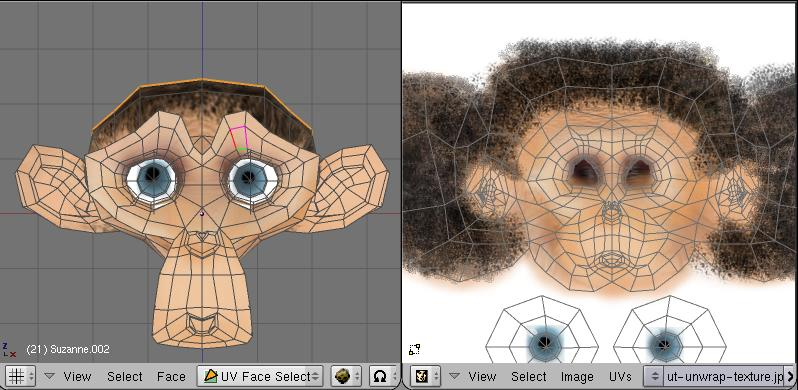Open the UVs menu

click(x=620, y=377)
